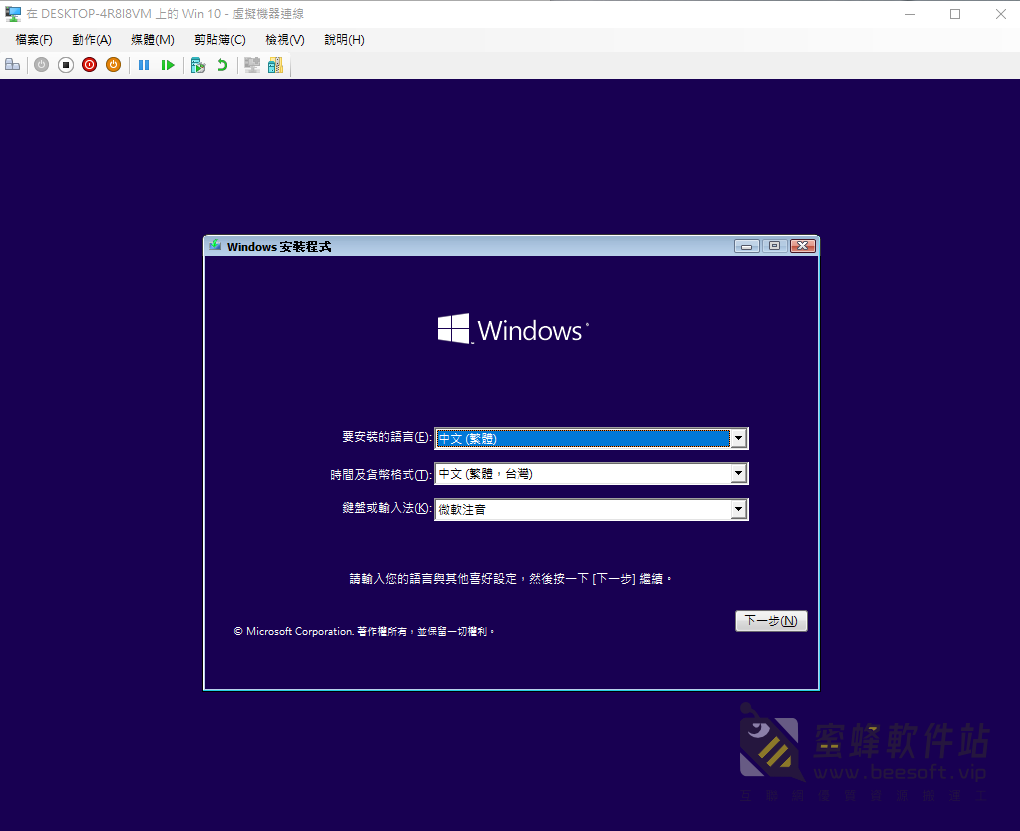Expand the 時間及貨幣格式 dropdown

[738, 474]
